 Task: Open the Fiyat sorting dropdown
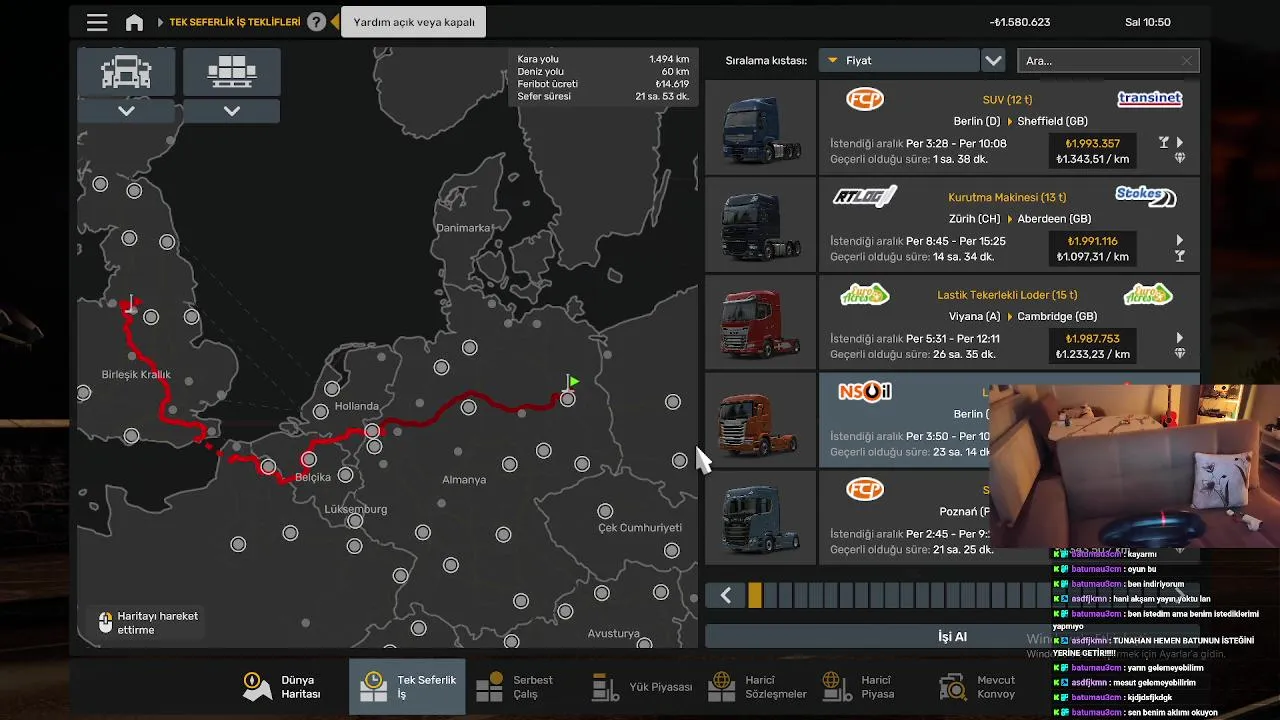[x=899, y=60]
